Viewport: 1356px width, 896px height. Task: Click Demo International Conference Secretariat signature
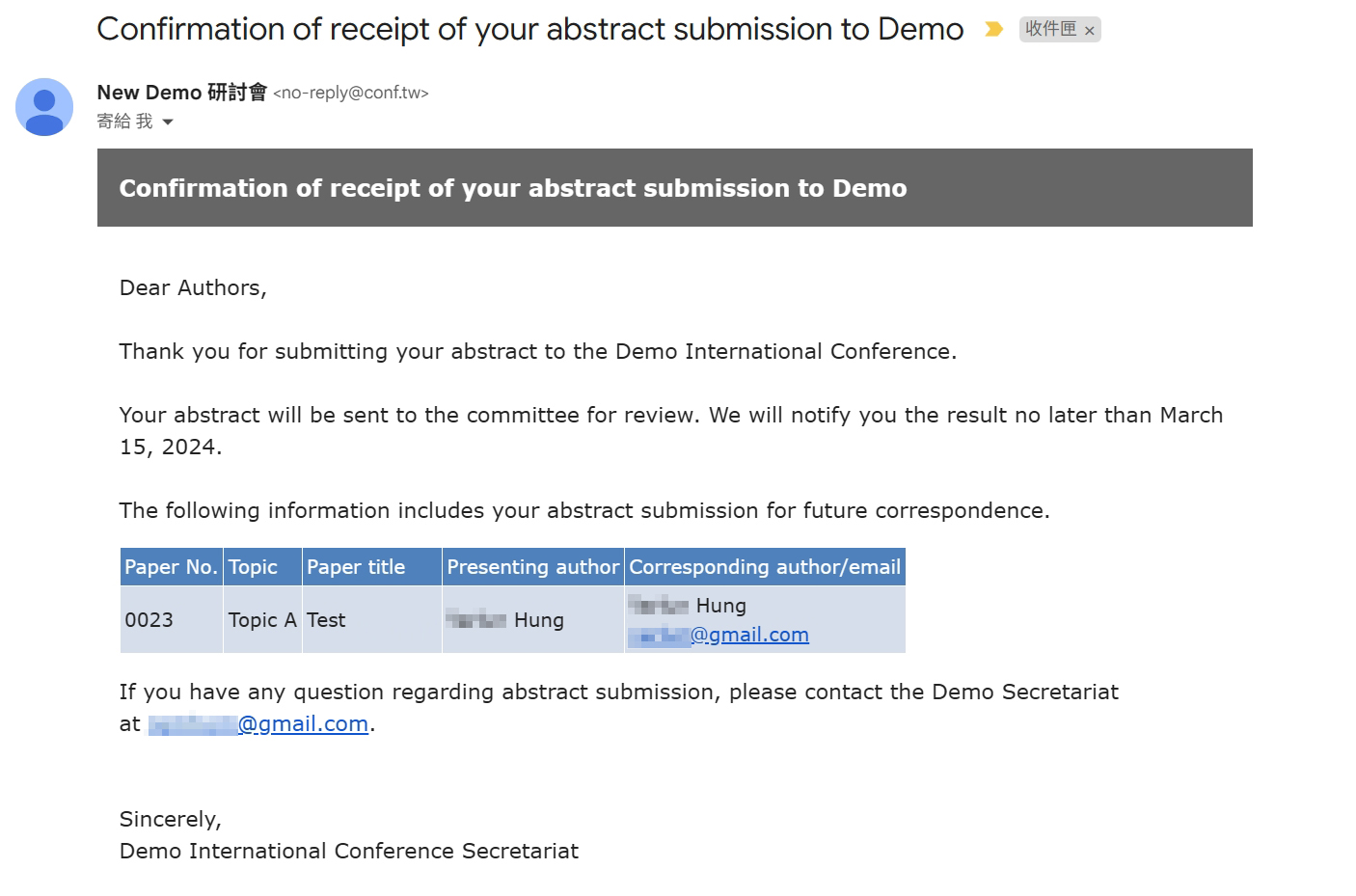(349, 851)
